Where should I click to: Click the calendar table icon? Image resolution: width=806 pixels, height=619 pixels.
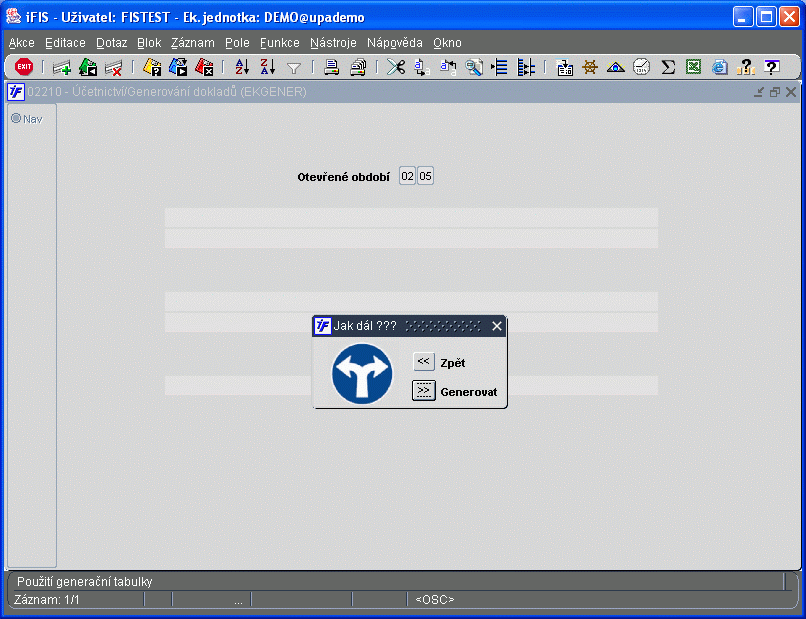click(564, 67)
